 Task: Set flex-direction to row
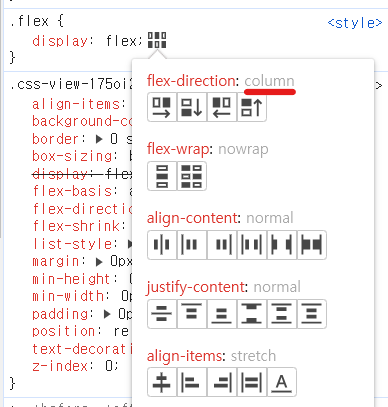(162, 107)
